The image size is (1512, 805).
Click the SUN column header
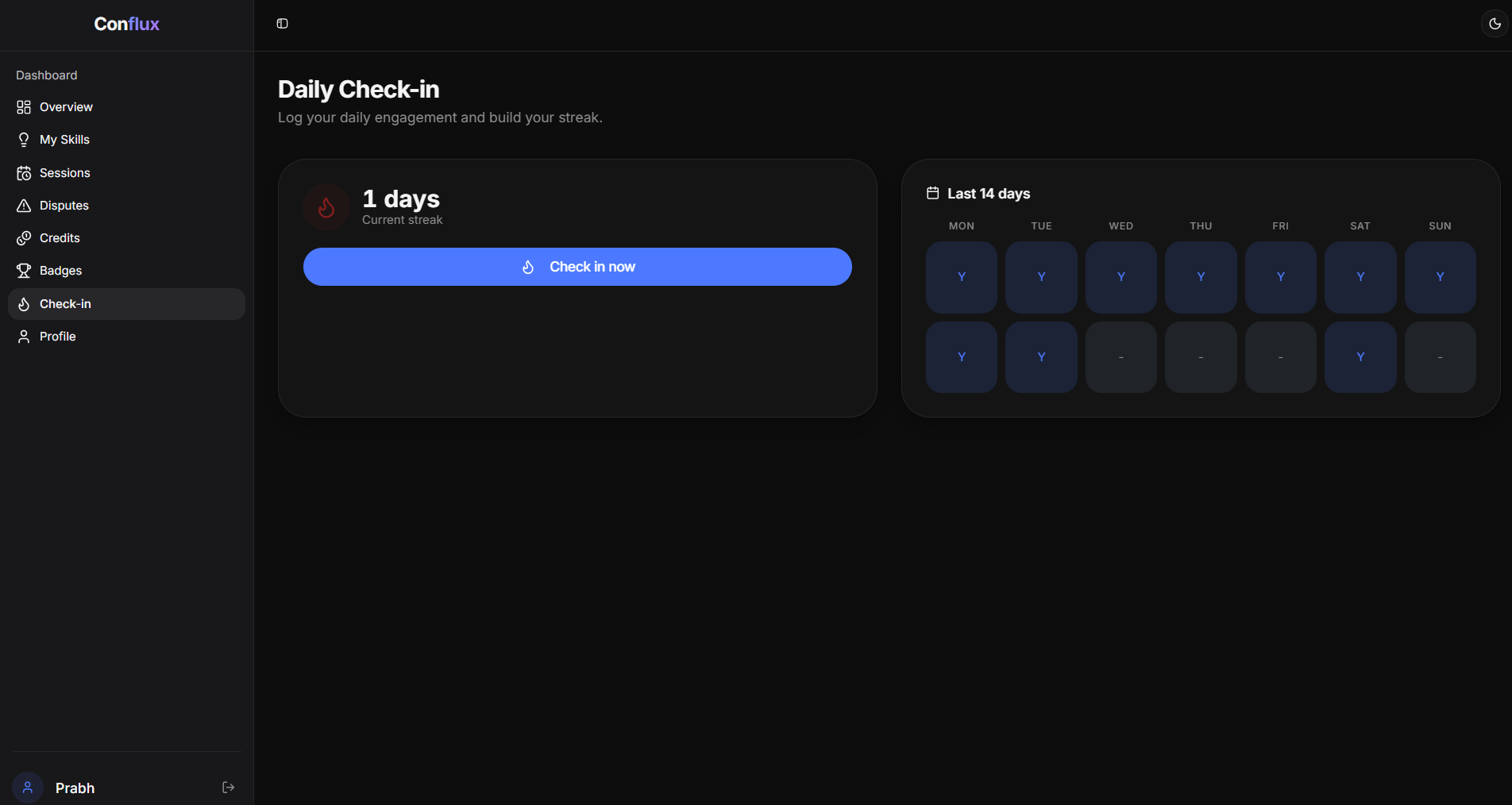(x=1441, y=226)
